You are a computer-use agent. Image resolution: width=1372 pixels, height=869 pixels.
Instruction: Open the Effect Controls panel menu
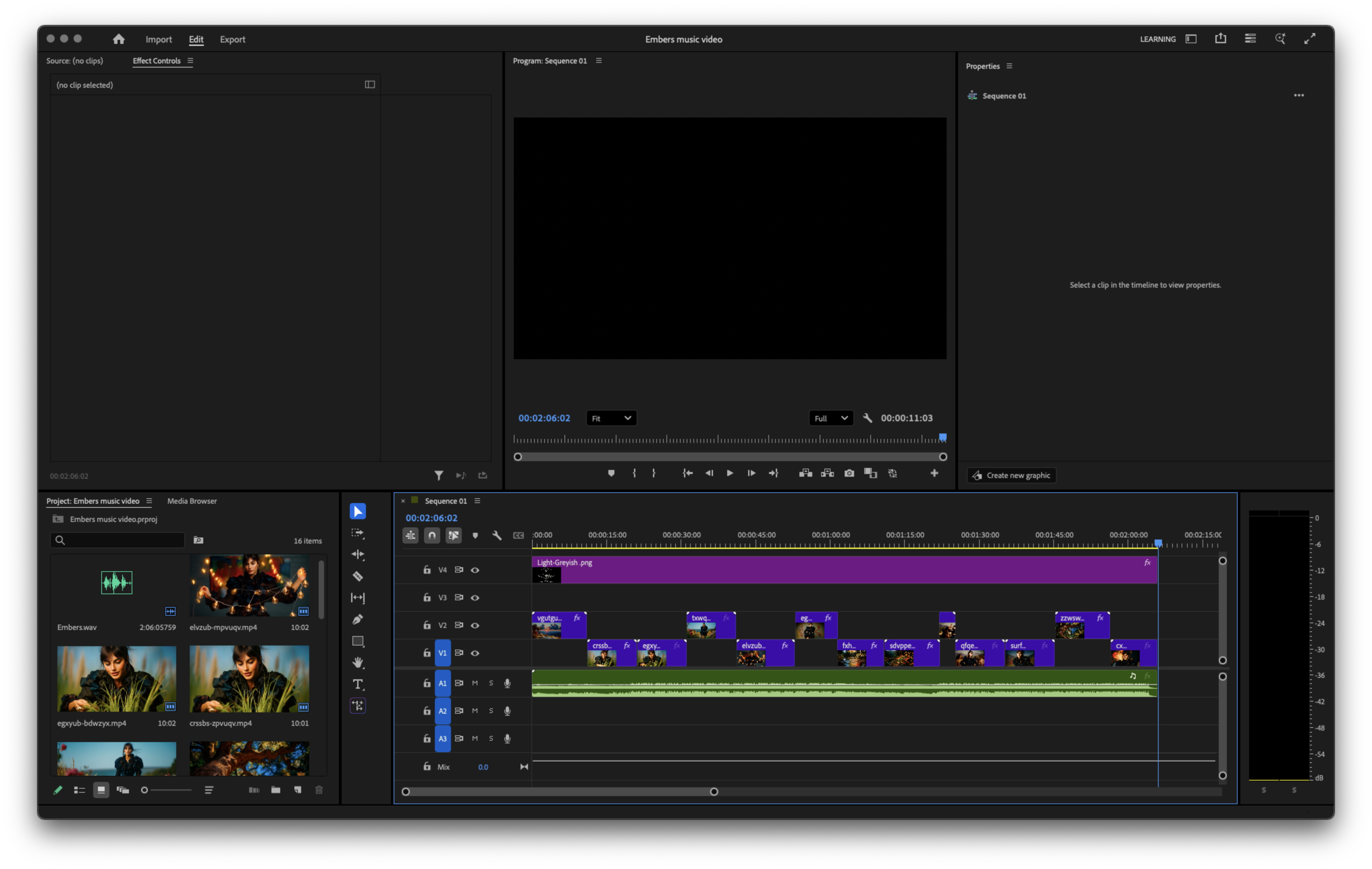pyautogui.click(x=190, y=60)
